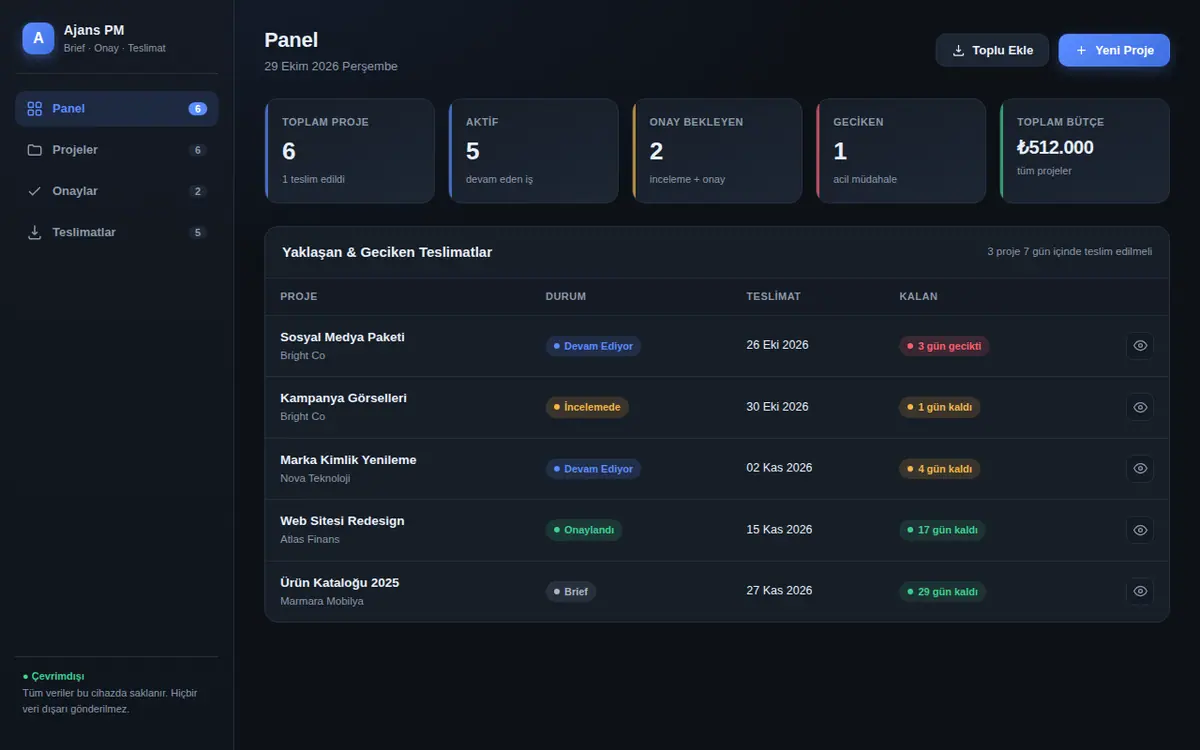The height and width of the screenshot is (750, 1200).
Task: View Ürün Kataloğu 2025 with the eye icon
Action: (1140, 591)
